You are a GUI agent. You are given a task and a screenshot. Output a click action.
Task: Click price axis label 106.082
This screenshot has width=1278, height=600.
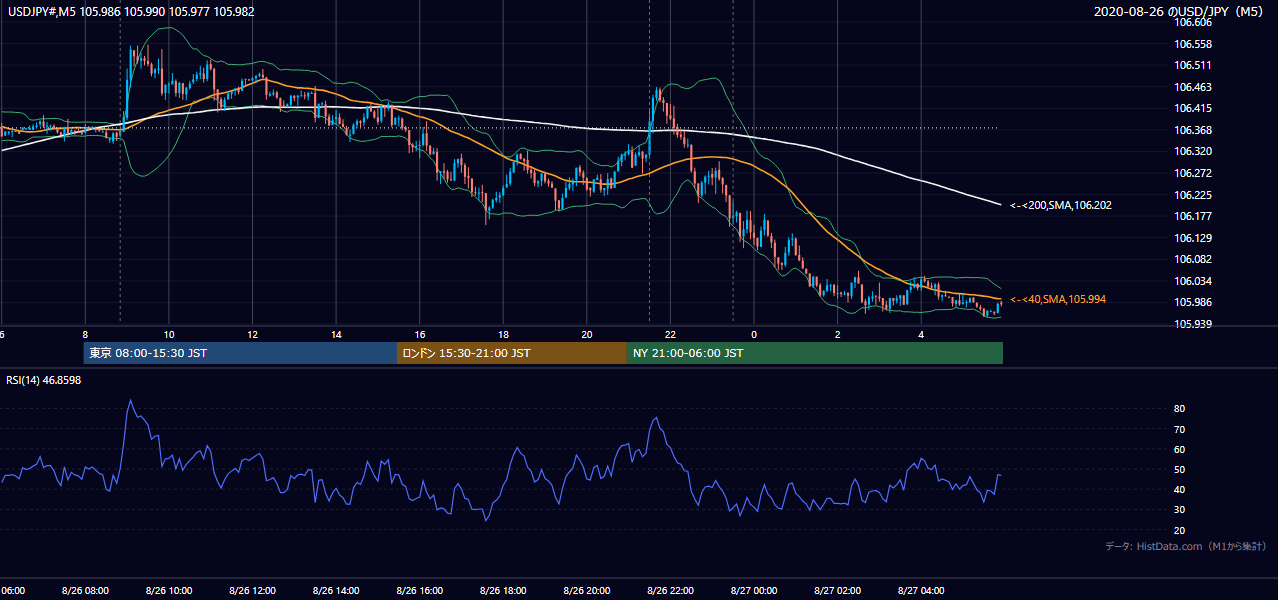(1192, 259)
